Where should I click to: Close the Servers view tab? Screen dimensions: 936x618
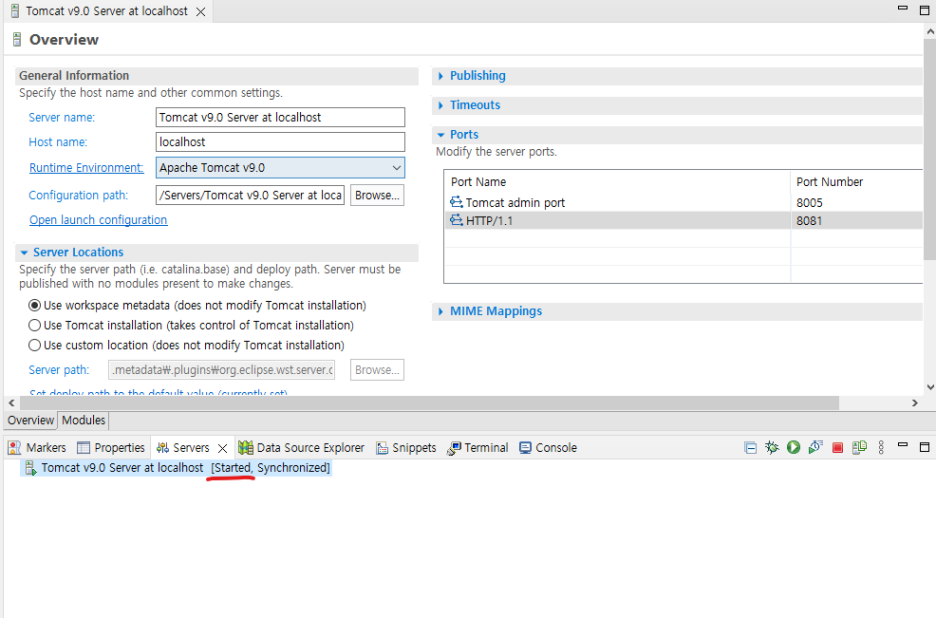click(x=222, y=448)
